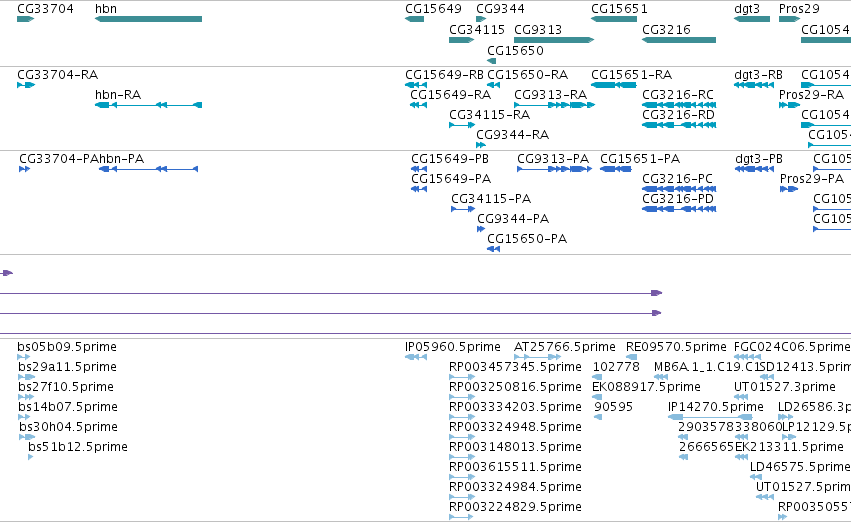Click the CG15649-RB transcript label

(x=444, y=74)
